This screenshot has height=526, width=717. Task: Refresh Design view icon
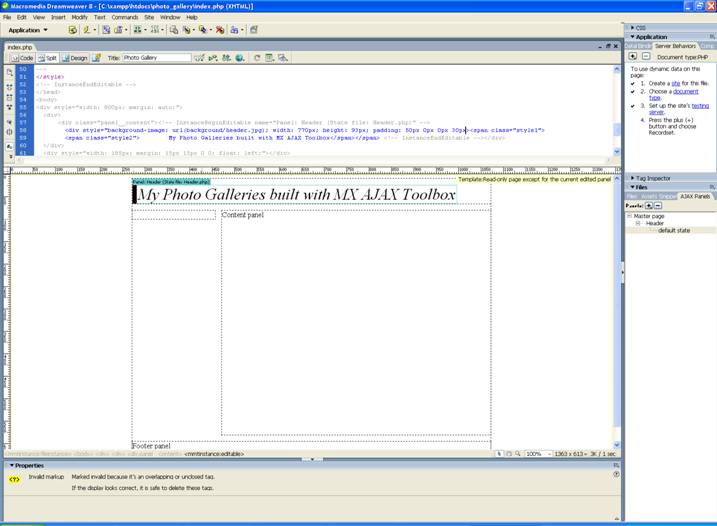click(257, 58)
